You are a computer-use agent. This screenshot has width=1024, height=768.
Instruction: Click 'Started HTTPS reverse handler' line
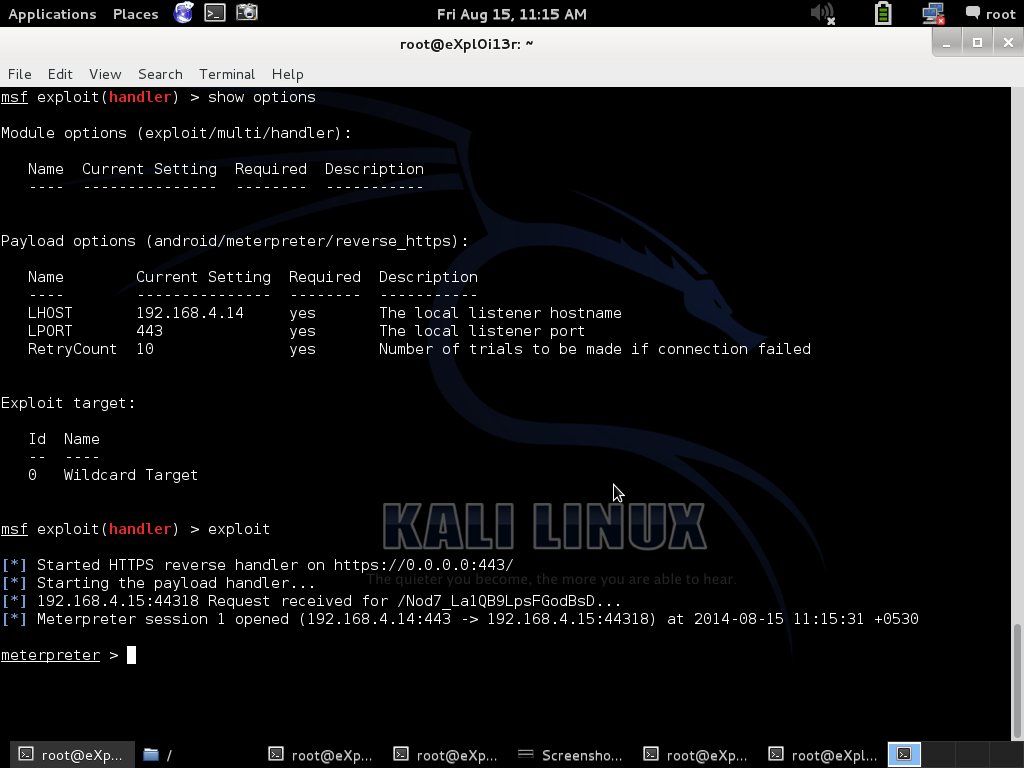(x=257, y=565)
